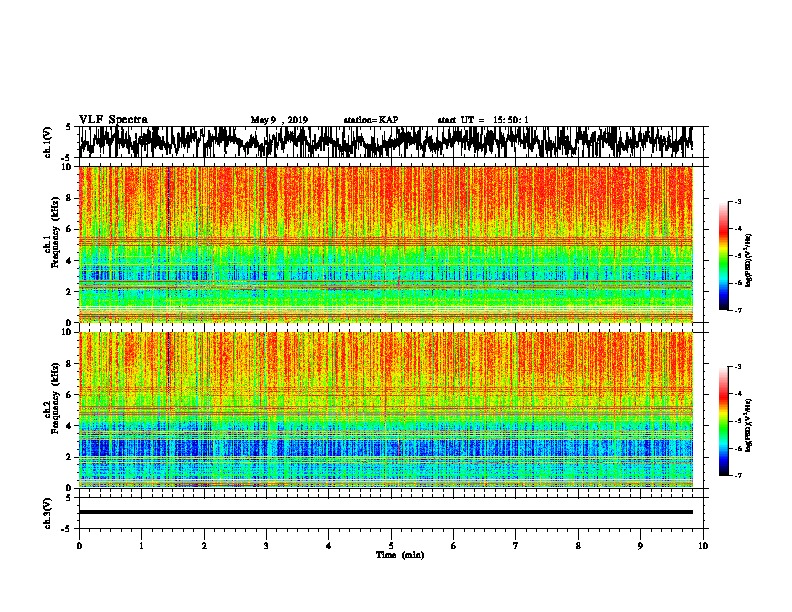This screenshot has height=612, width=792.
Task: Click the "8" kHz tick on ch.1 frequency axis
Action: pyautogui.click(x=70, y=198)
